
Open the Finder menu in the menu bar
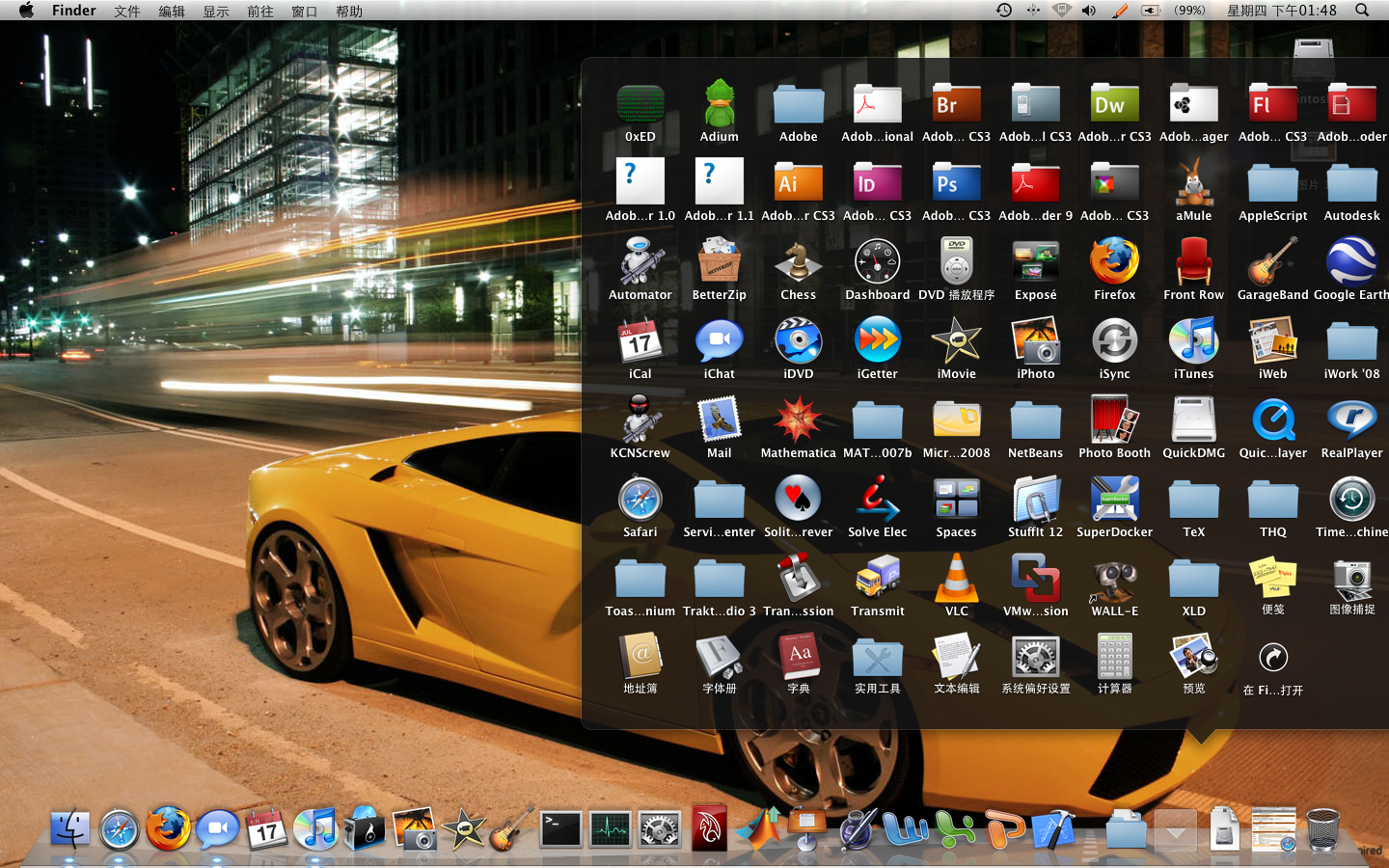click(x=74, y=11)
